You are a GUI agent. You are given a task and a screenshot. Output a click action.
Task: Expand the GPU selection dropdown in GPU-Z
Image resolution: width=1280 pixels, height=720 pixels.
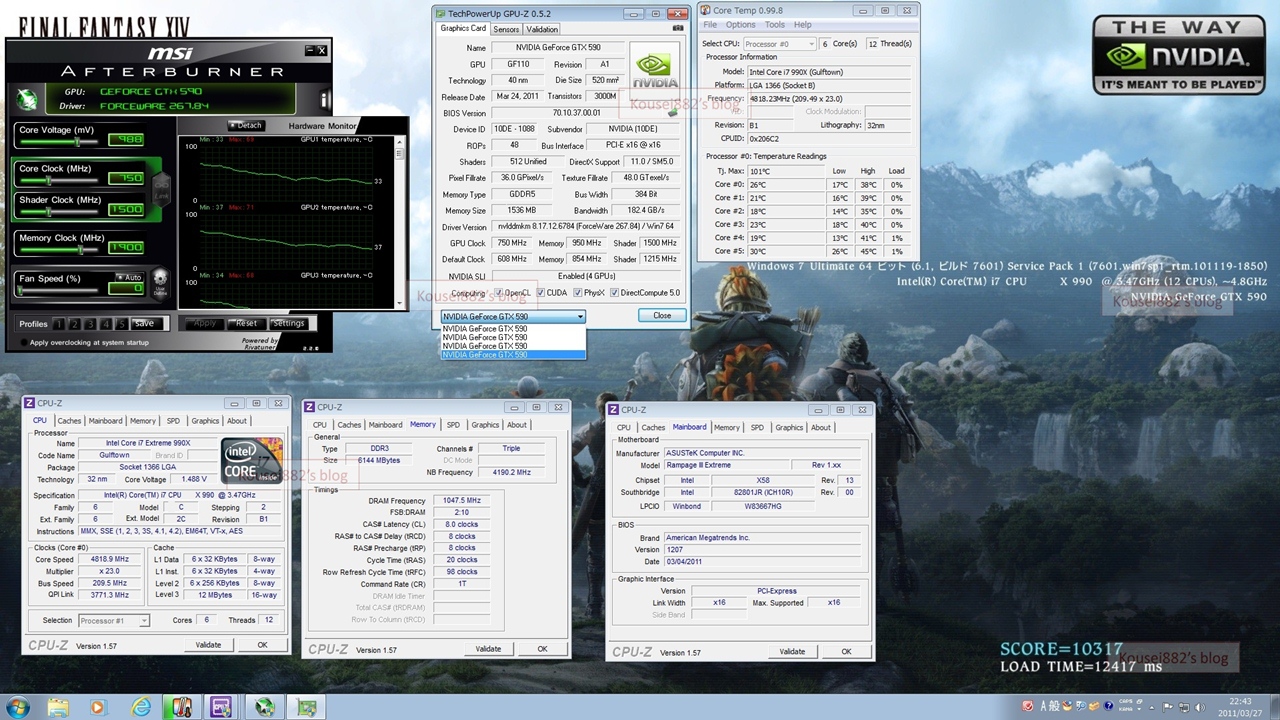[579, 316]
